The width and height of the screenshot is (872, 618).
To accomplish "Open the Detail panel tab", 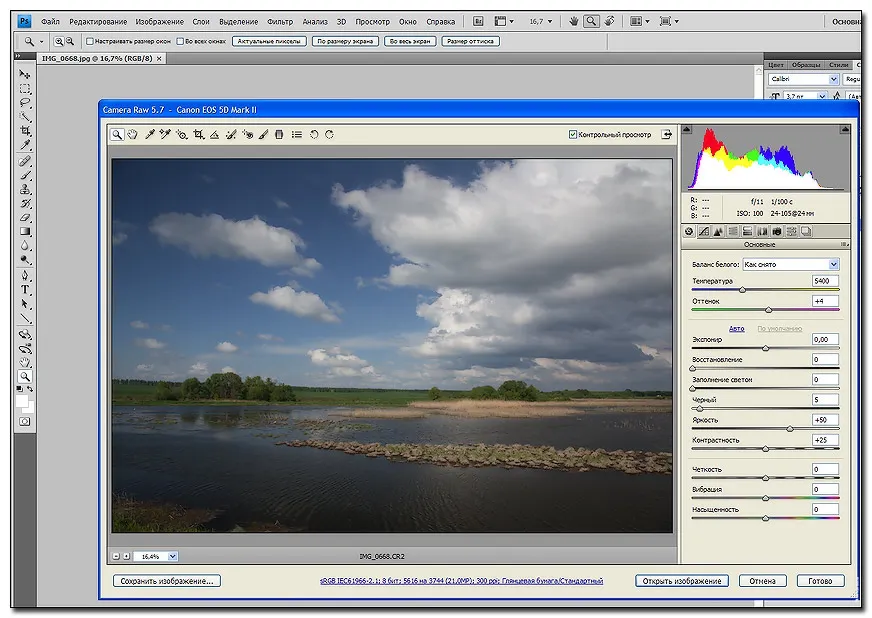I will 718,231.
